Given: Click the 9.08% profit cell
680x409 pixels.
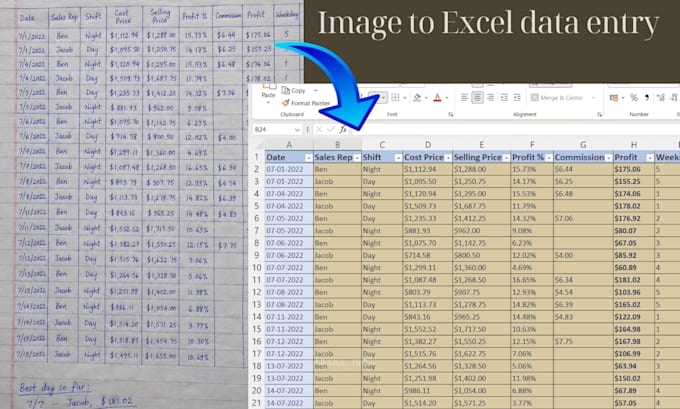Looking at the screenshot, I should (x=532, y=231).
